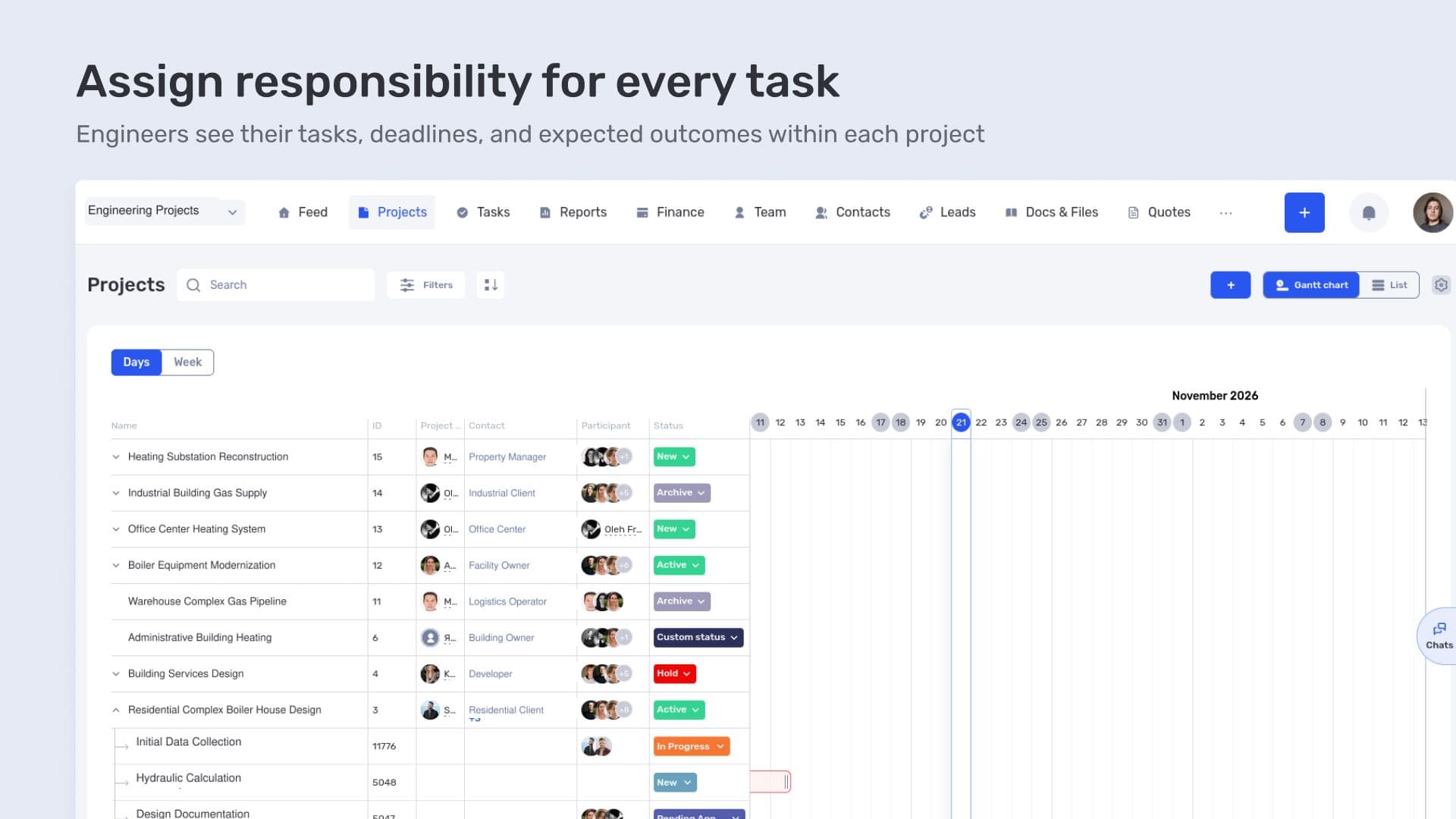The width and height of the screenshot is (1456, 819).
Task: Expand Heating Substation Reconstruction row
Action: tap(116, 457)
